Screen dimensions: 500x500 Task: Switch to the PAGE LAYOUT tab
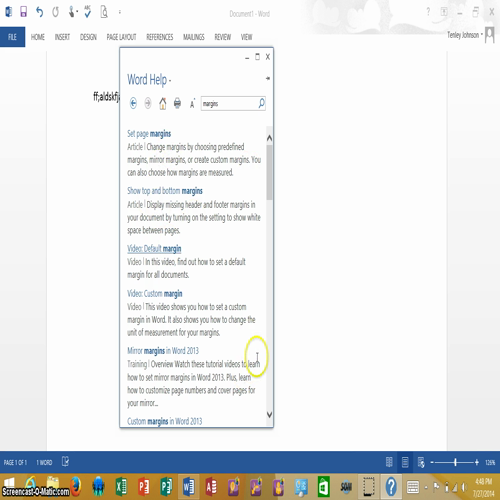(121, 37)
